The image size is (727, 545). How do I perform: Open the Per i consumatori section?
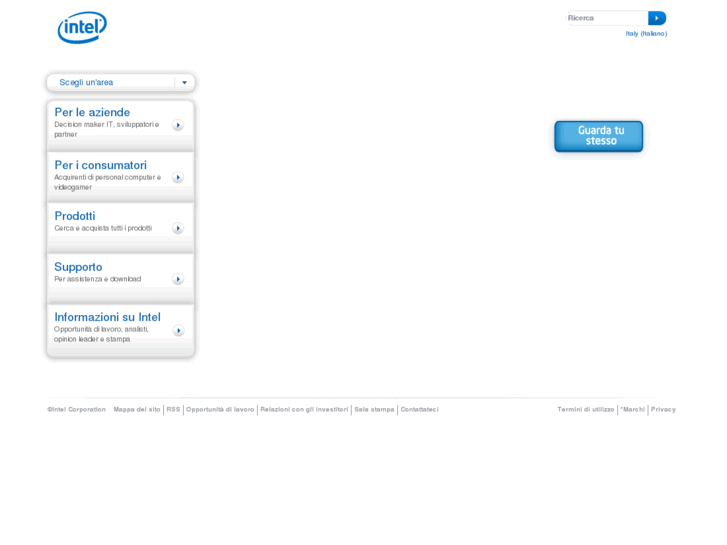pos(100,165)
